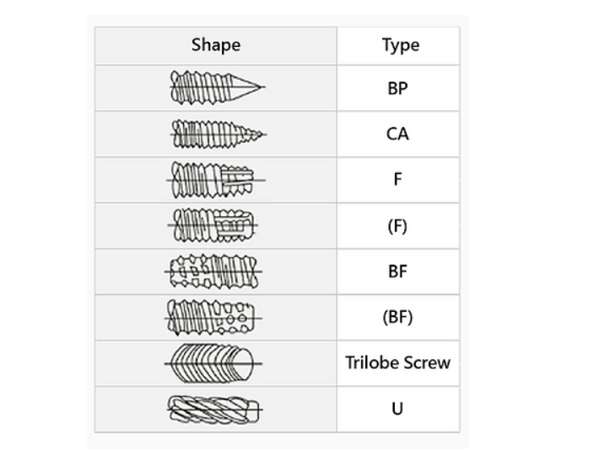Select the BF type label

(398, 272)
